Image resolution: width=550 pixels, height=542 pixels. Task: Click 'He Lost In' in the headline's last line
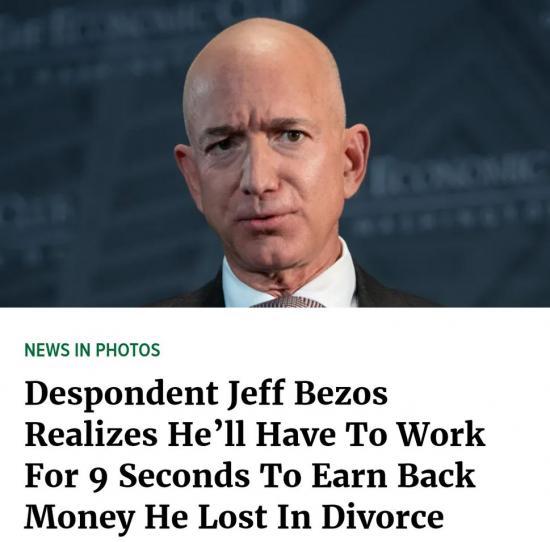tap(228, 517)
